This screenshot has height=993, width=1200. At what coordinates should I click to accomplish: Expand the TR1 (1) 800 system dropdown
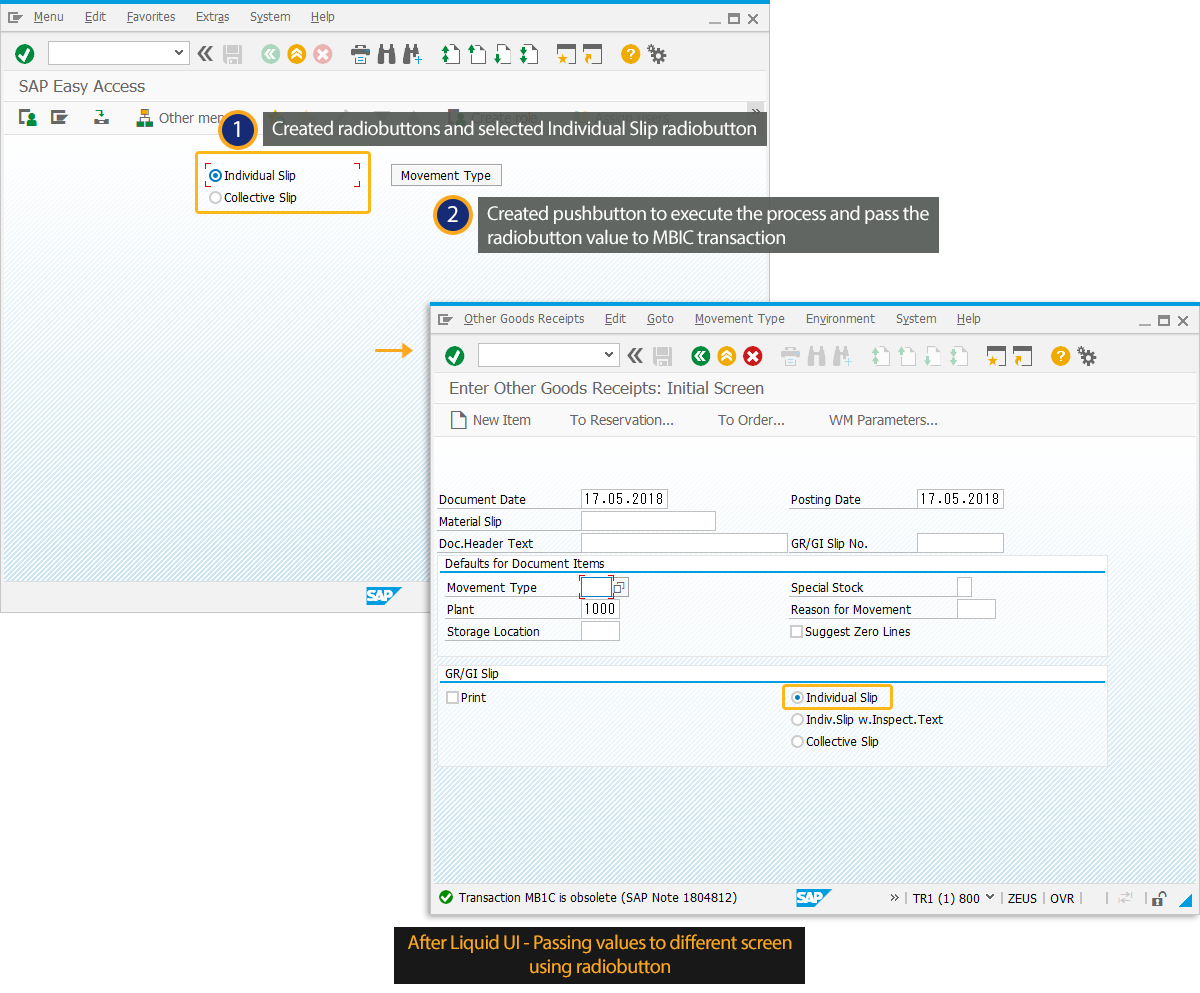[990, 897]
